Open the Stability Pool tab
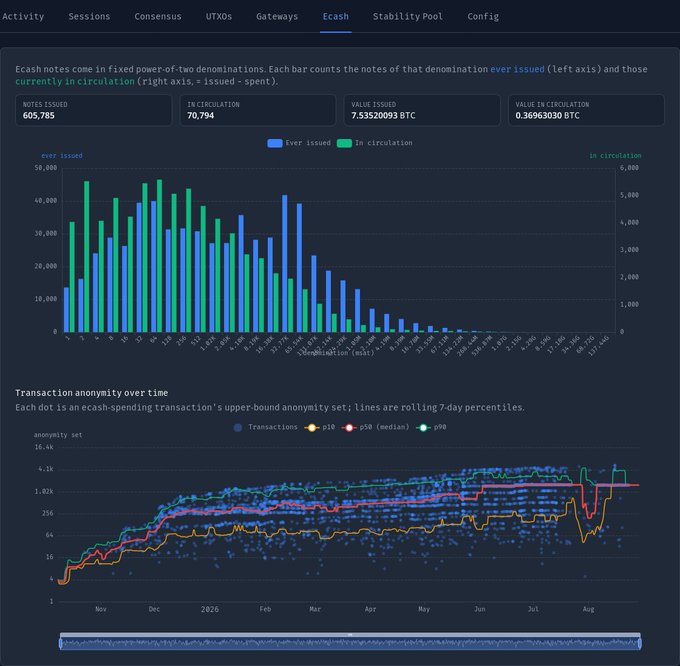The width and height of the screenshot is (680, 666). tap(408, 16)
